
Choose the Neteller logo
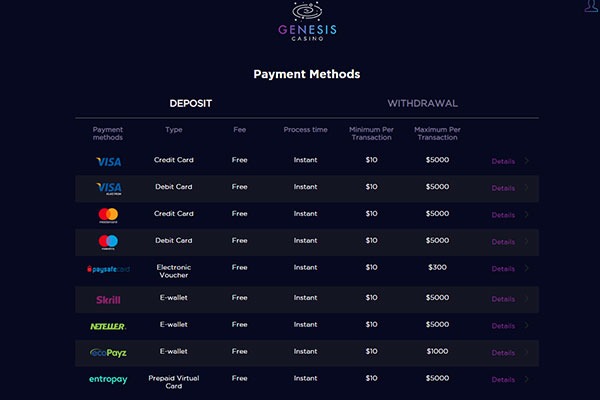click(108, 326)
